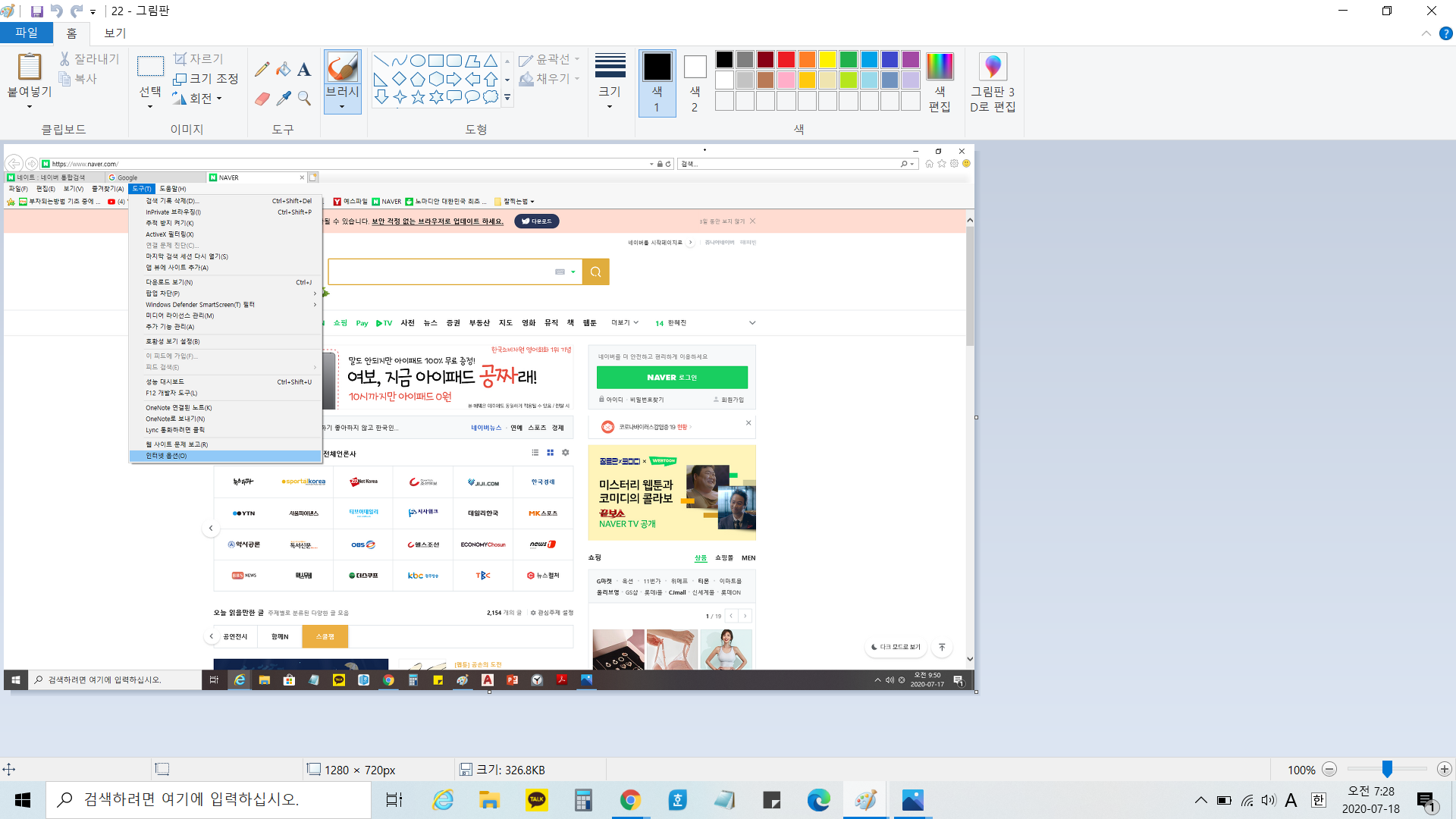
Task: Select the Magnifier tool
Action: point(304,99)
